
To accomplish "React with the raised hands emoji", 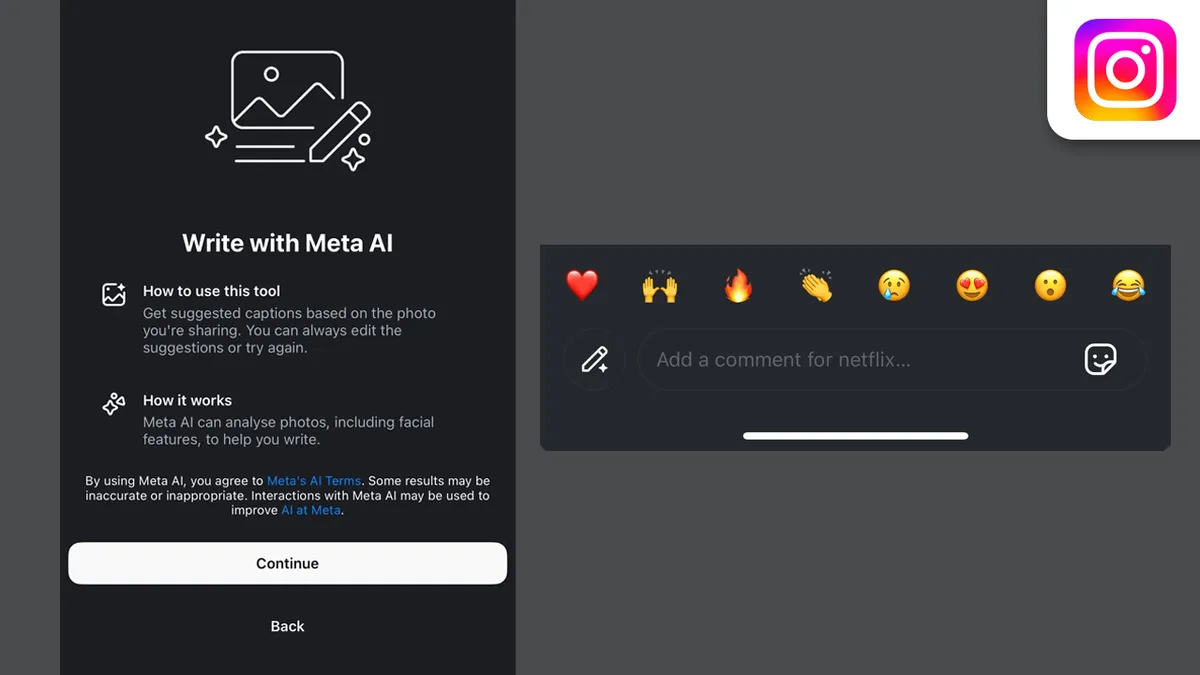I will tap(660, 286).
